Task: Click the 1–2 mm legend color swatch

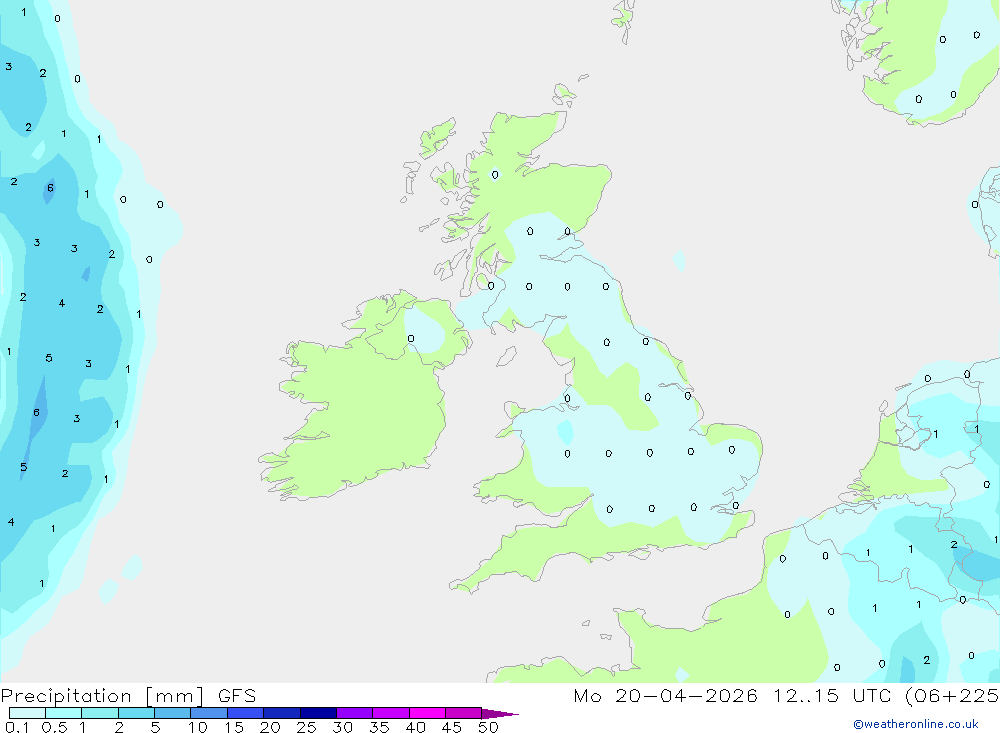Action: (100, 713)
